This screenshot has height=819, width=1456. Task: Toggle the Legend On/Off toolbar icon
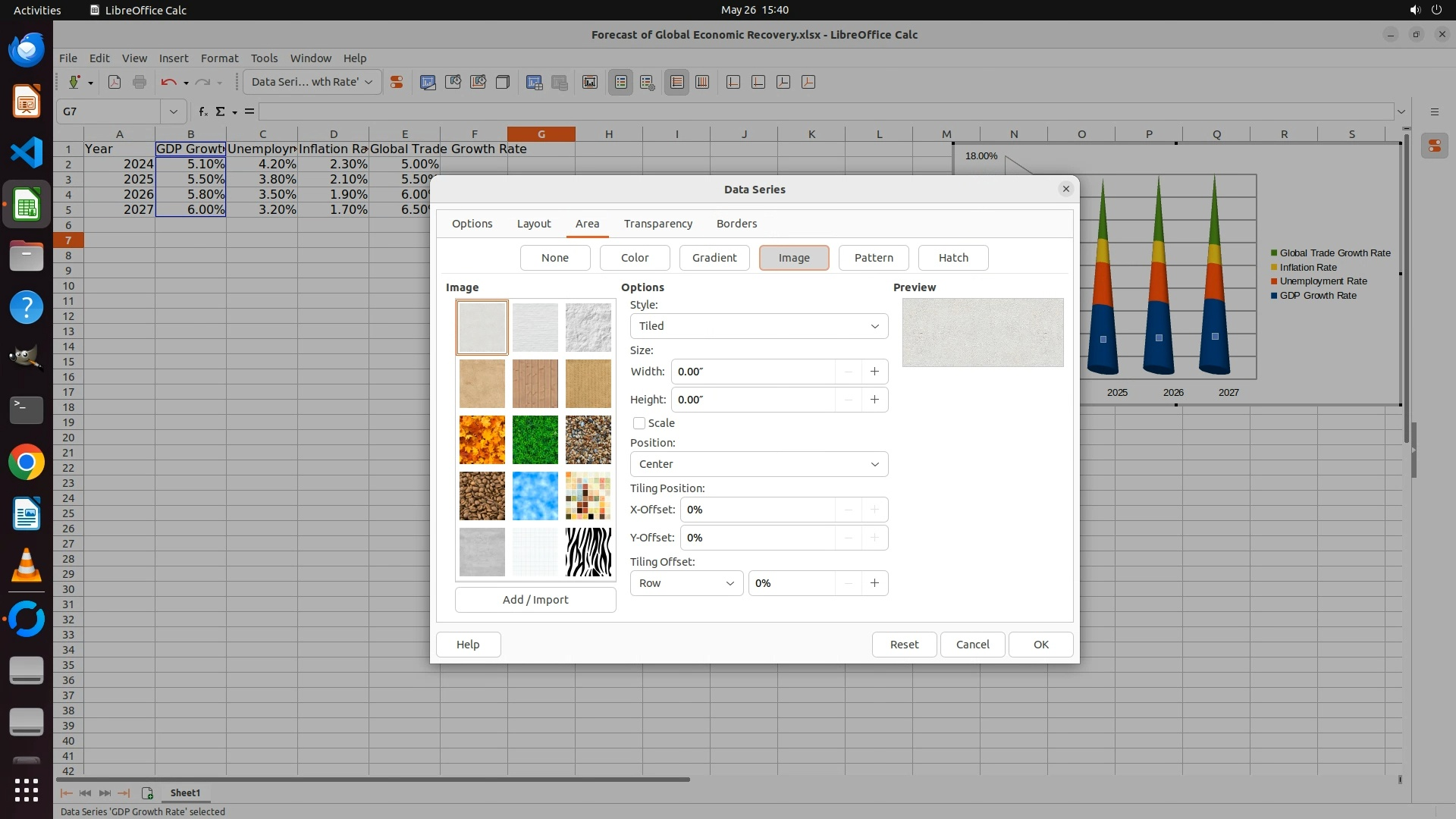[620, 82]
